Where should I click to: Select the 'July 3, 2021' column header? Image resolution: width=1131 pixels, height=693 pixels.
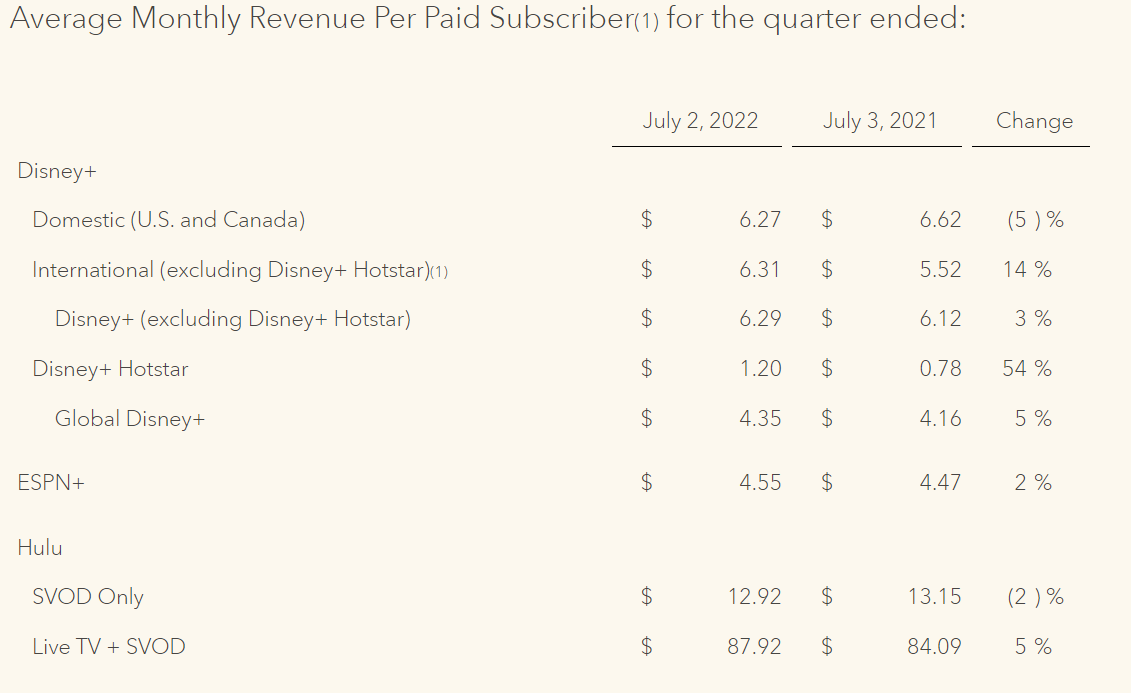pyautogui.click(x=879, y=120)
